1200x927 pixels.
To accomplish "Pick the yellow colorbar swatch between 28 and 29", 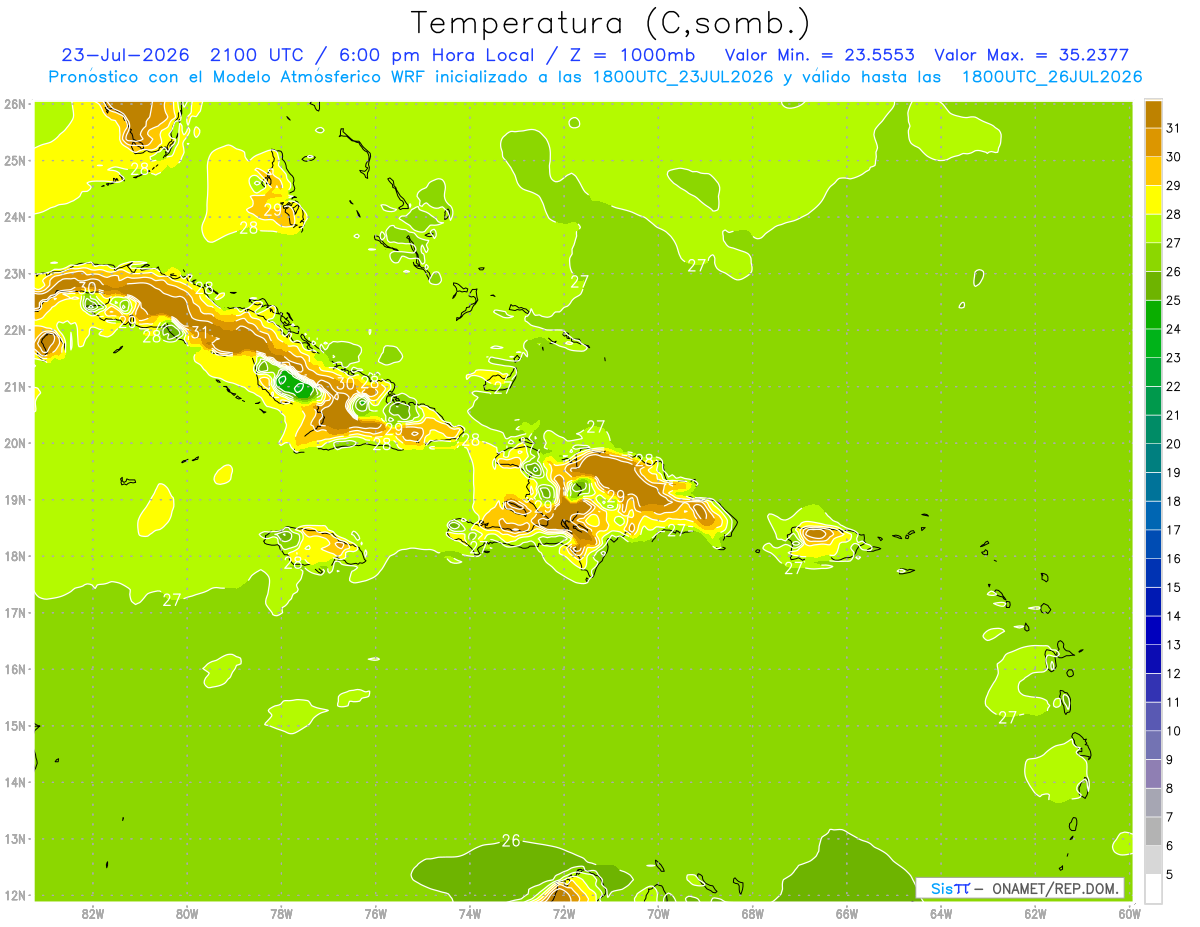I will [x=1153, y=199].
